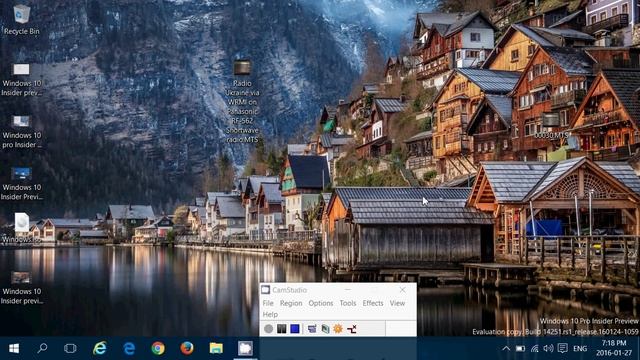640x360 pixels.
Task: Select the Recycle Bin desktop icon
Action: (22, 20)
